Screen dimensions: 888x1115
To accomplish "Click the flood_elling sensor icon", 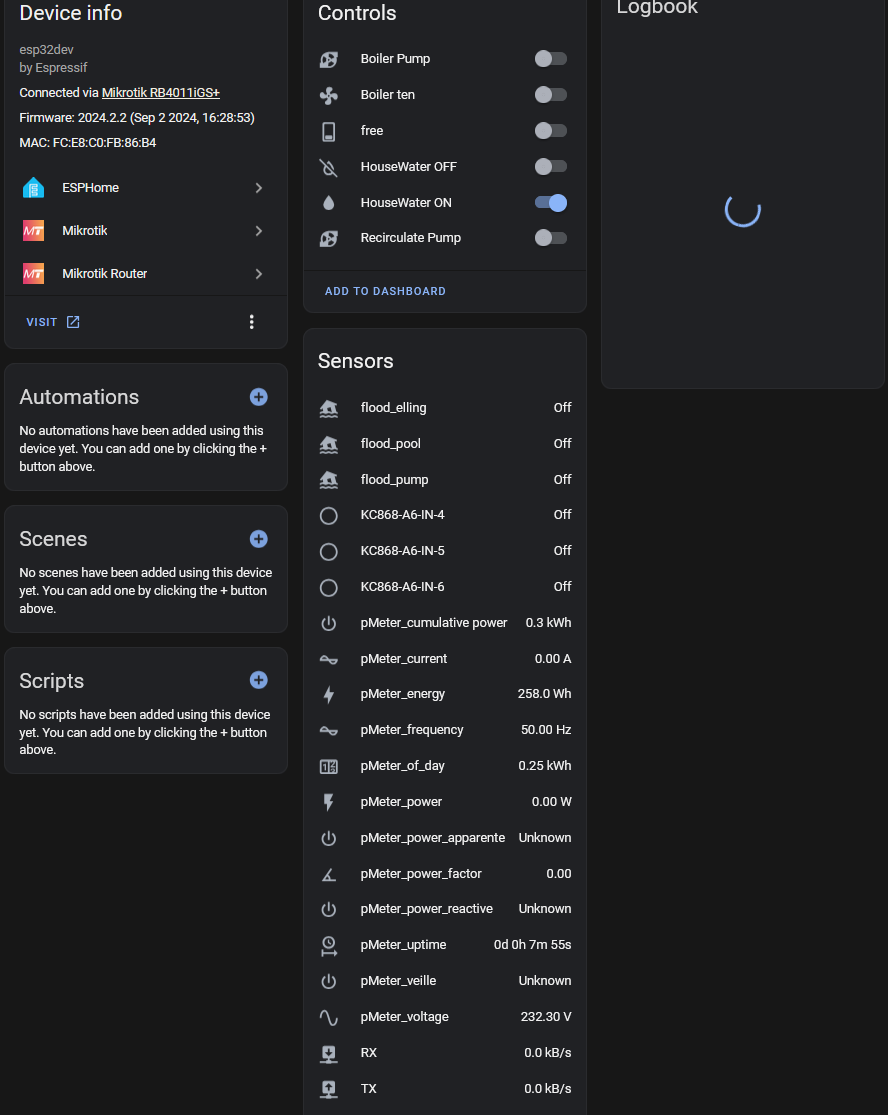I will tap(328, 408).
